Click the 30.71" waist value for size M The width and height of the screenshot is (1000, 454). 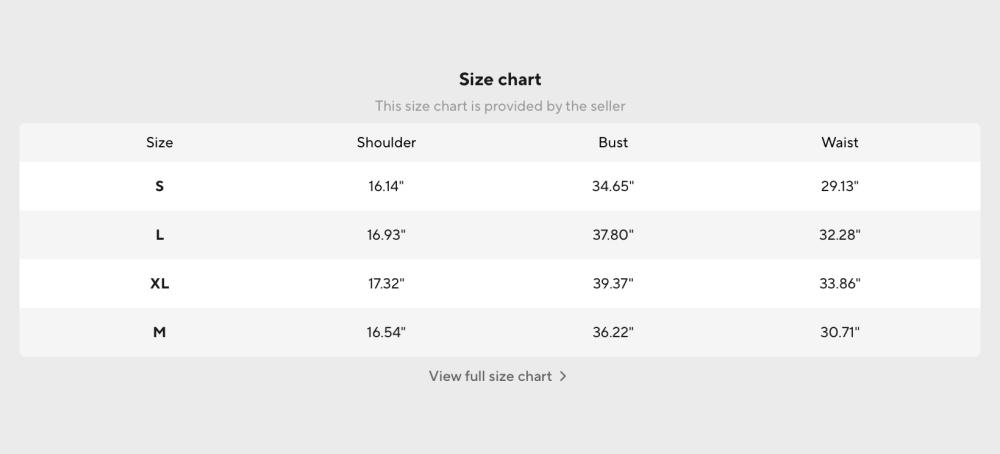pyautogui.click(x=840, y=332)
